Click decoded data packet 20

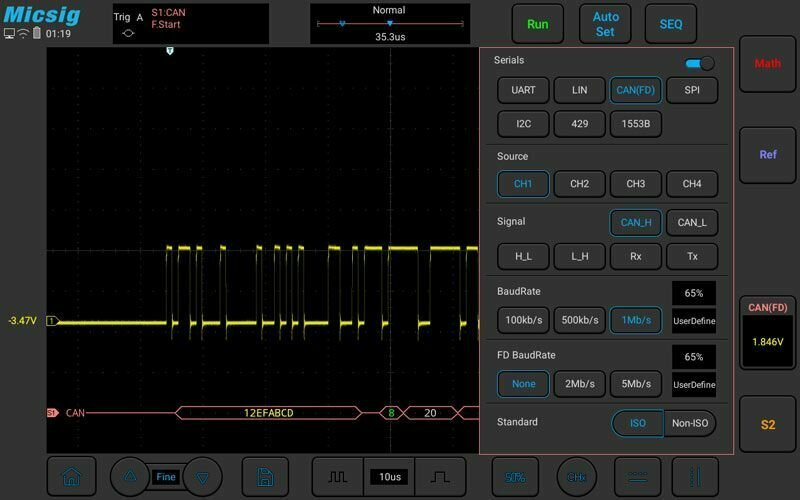click(430, 413)
